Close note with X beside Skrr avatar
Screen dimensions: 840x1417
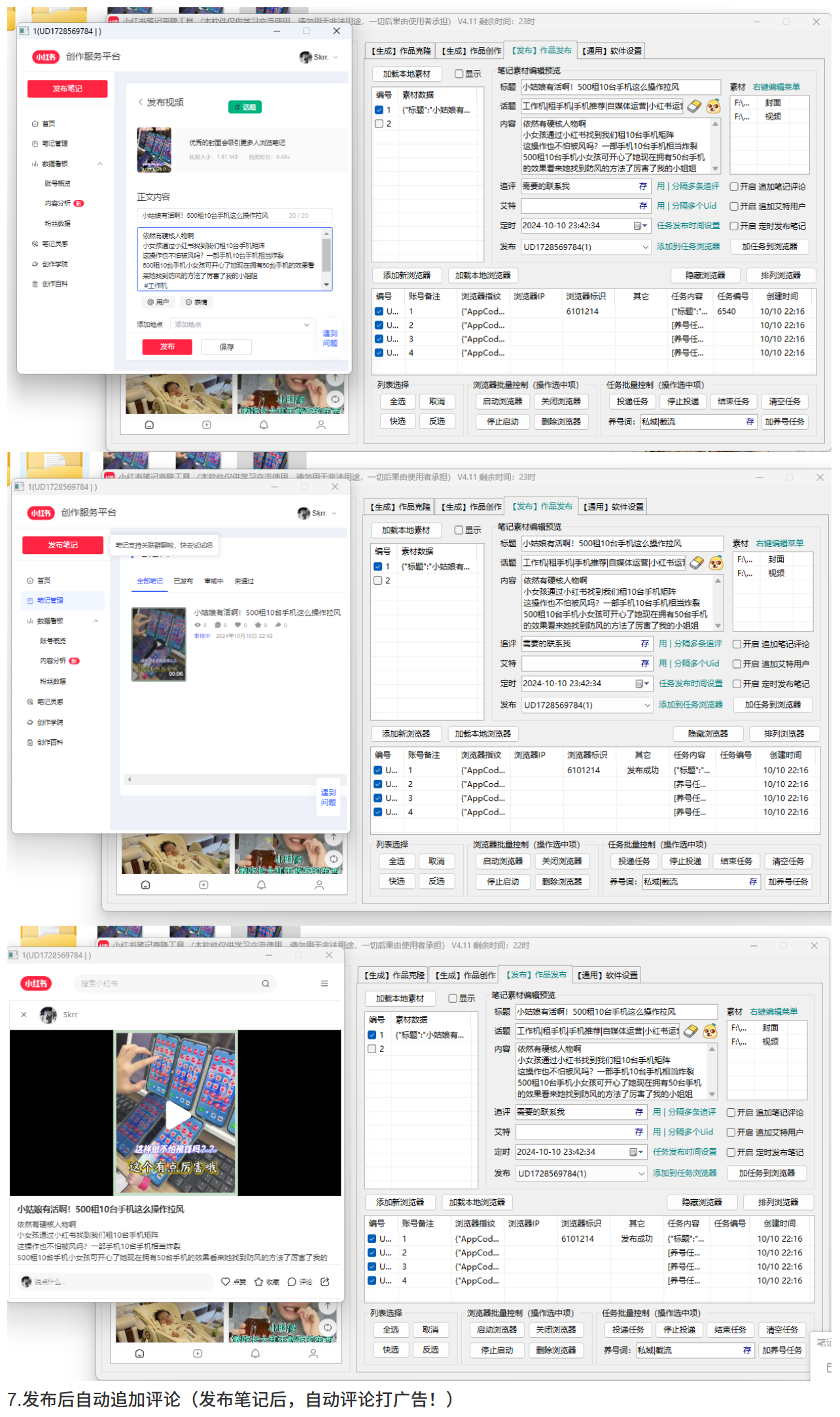(24, 1015)
